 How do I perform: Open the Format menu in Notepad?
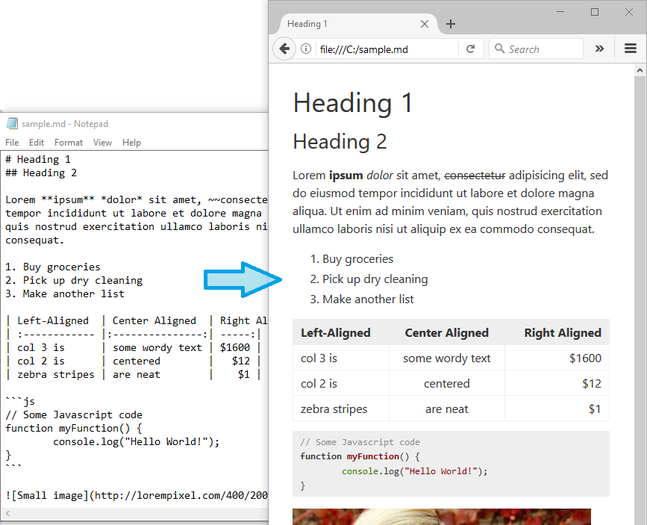(x=68, y=143)
